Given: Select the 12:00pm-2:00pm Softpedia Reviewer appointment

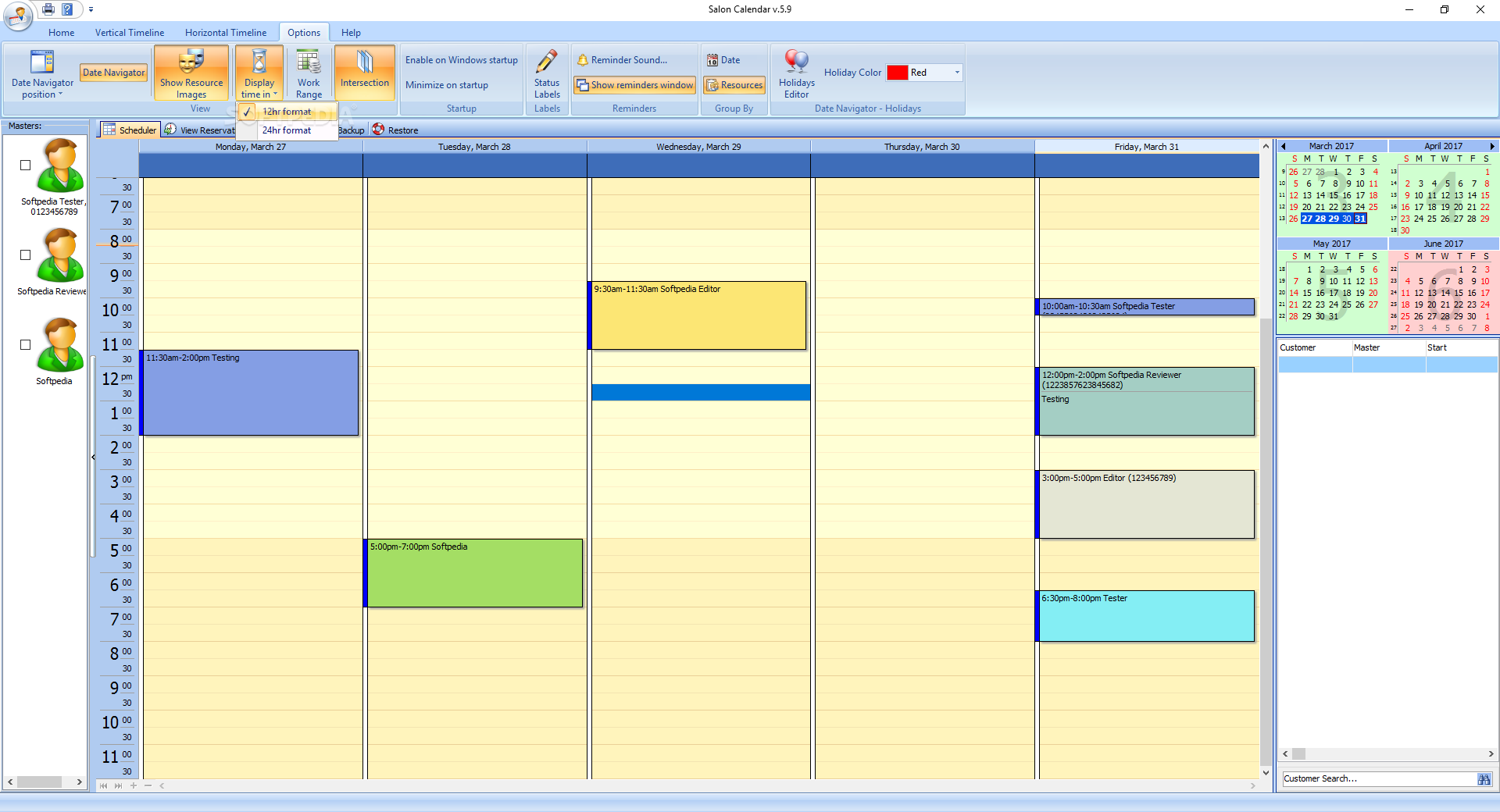Looking at the screenshot, I should 1145,401.
